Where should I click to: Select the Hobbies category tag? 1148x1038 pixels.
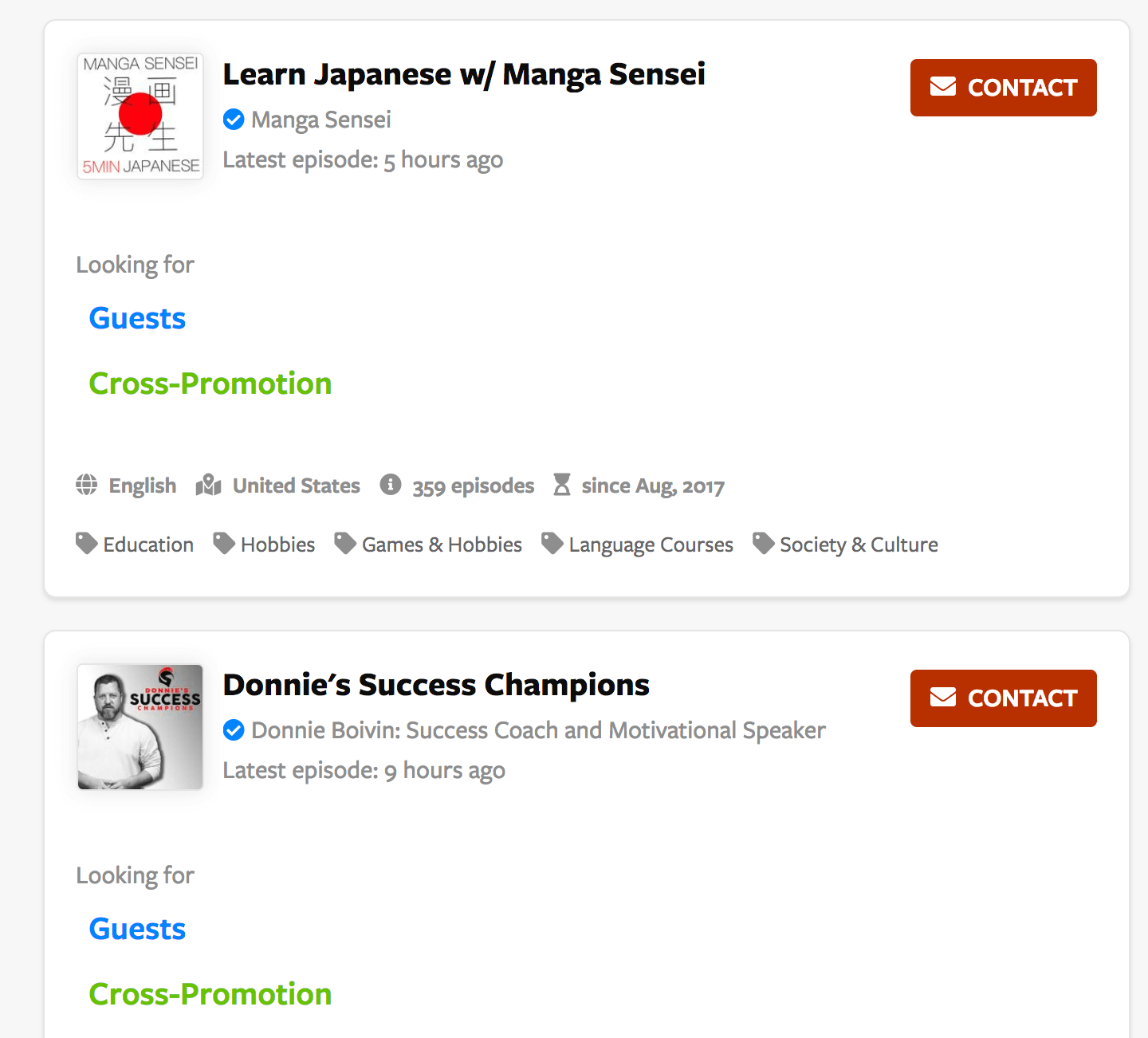[264, 545]
